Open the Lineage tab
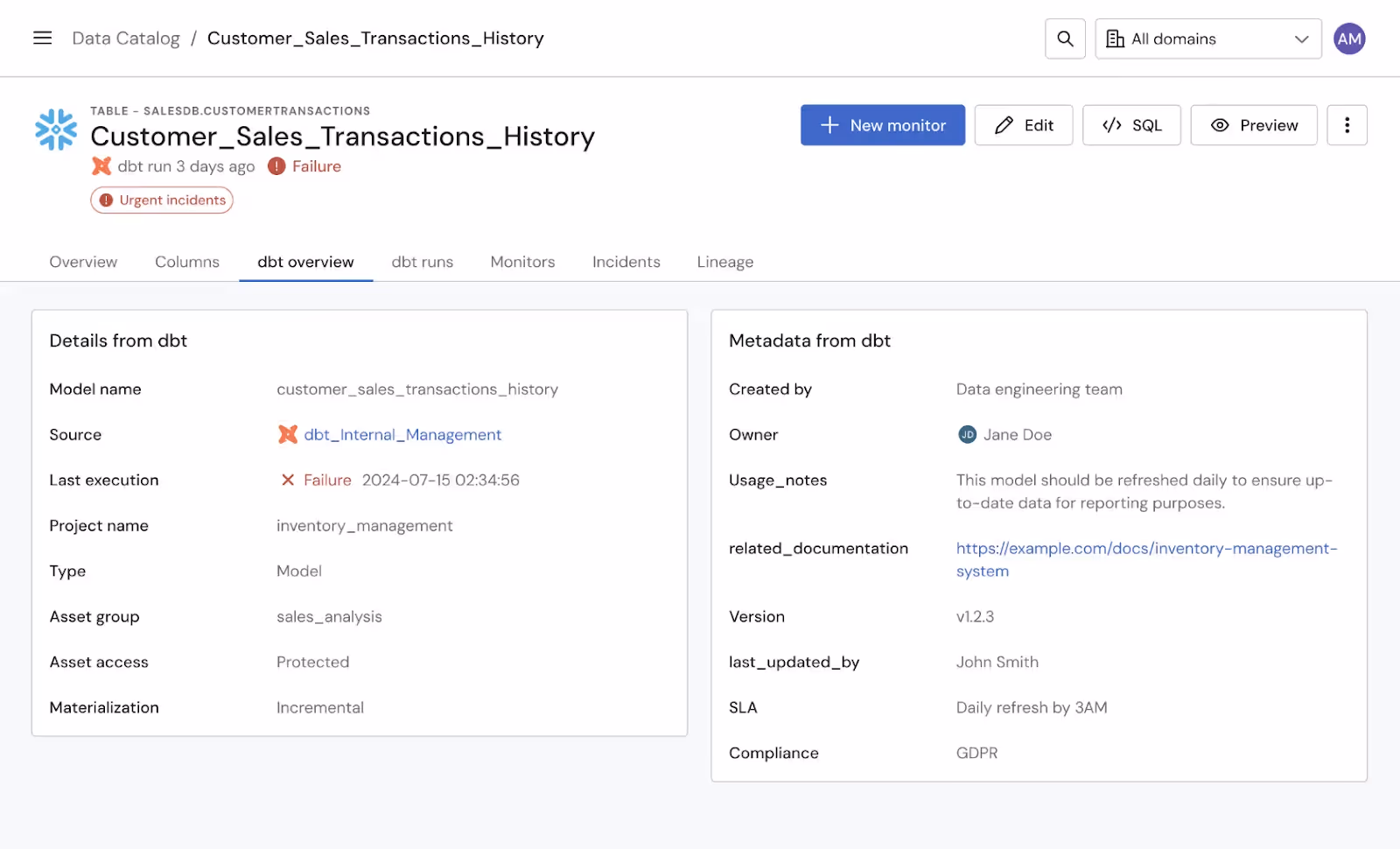1400x849 pixels. coord(725,262)
